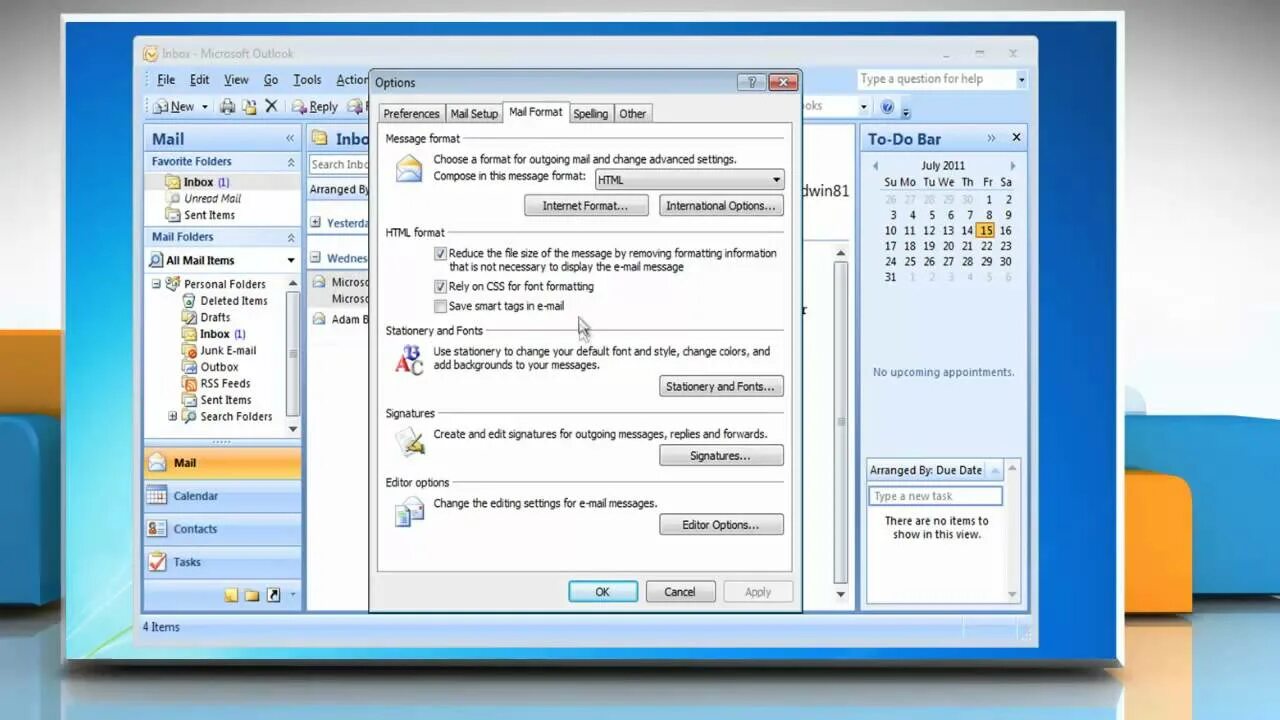Switch to the Mail Setup tab
The image size is (1280, 720).
coord(474,114)
